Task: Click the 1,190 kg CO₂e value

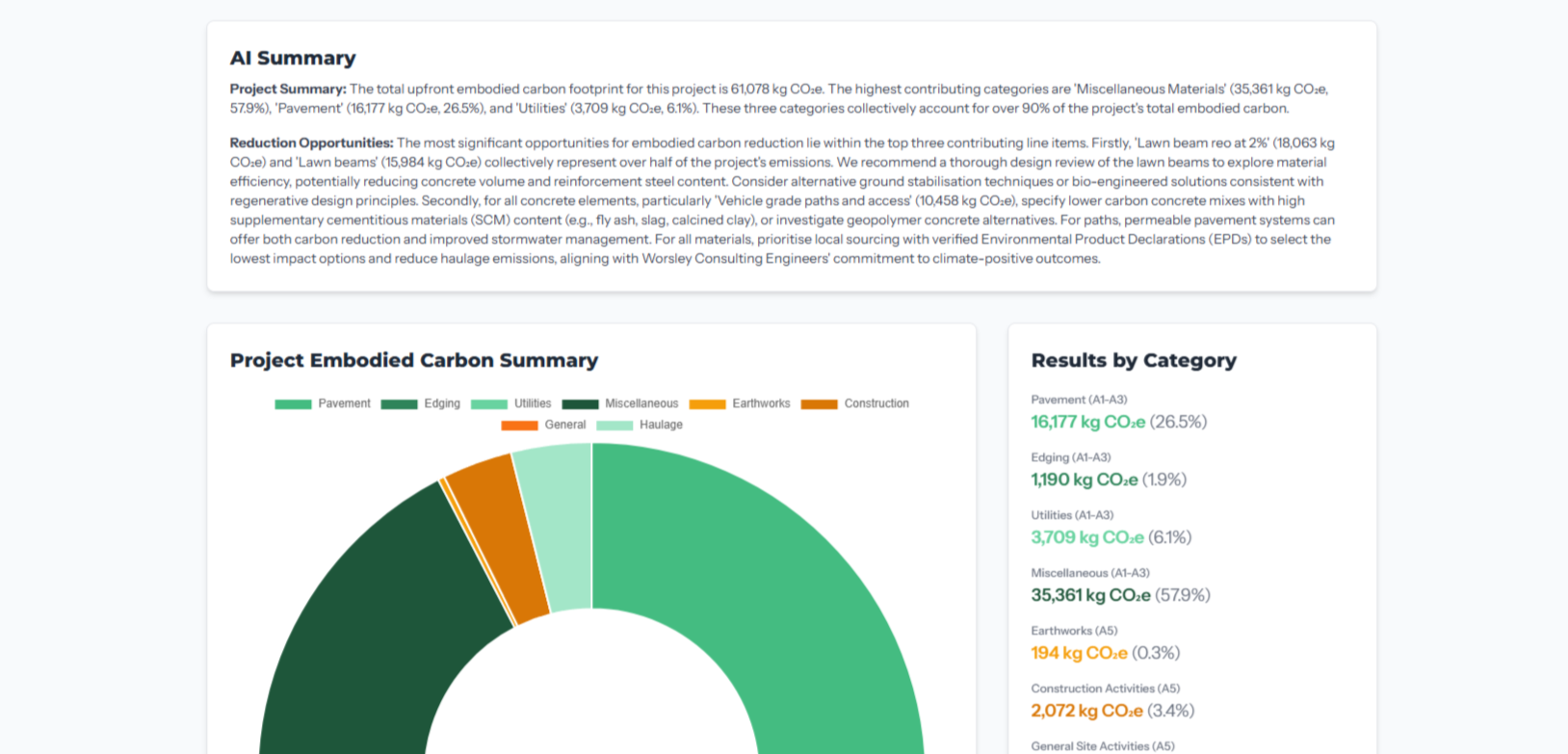Action: coord(1085,480)
